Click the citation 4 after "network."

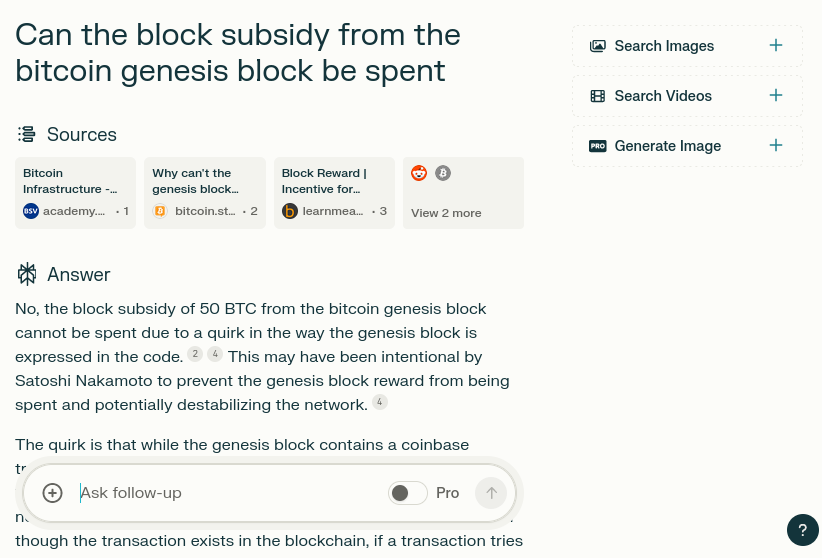click(x=379, y=402)
